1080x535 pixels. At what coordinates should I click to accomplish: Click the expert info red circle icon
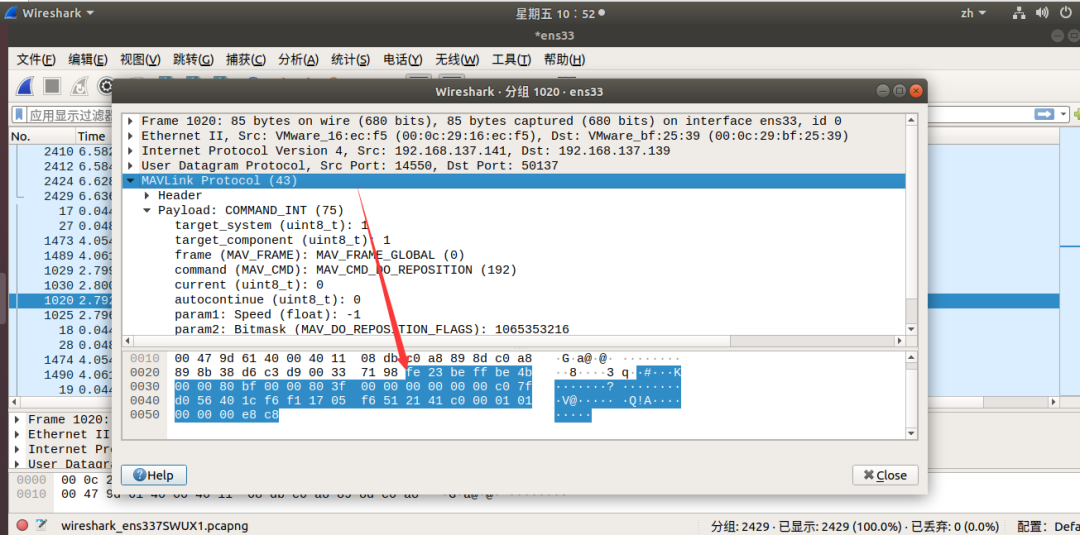tap(22, 525)
